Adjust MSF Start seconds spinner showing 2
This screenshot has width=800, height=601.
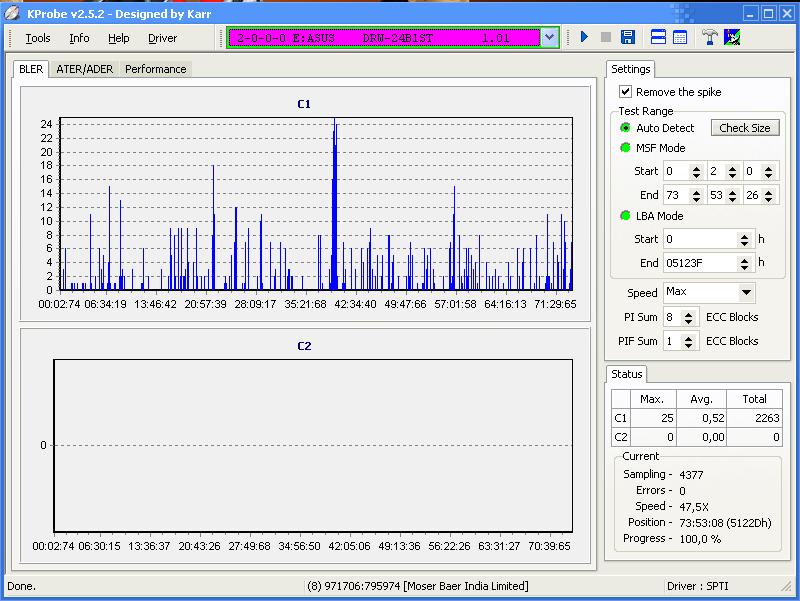(732, 171)
